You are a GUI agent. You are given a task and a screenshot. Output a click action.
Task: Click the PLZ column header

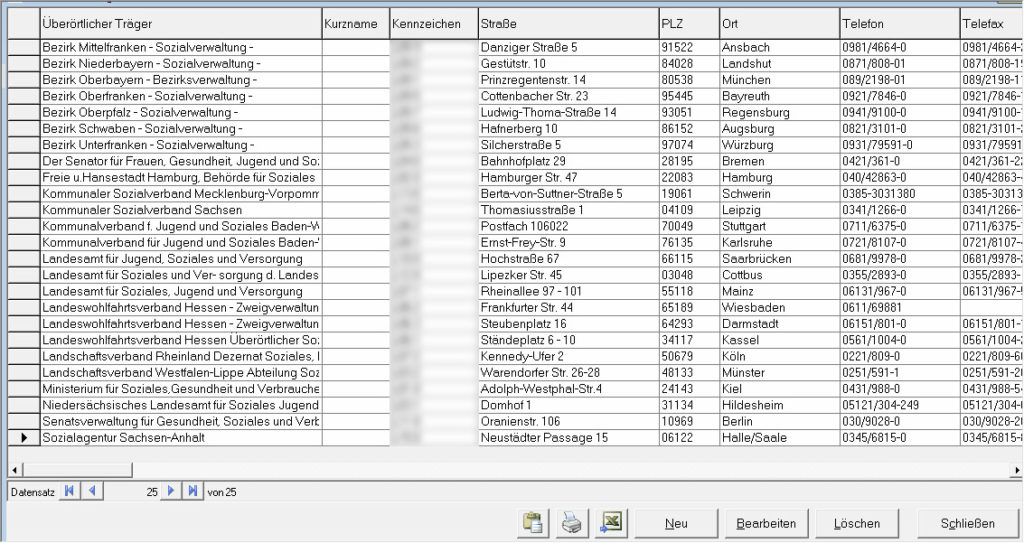coord(687,23)
